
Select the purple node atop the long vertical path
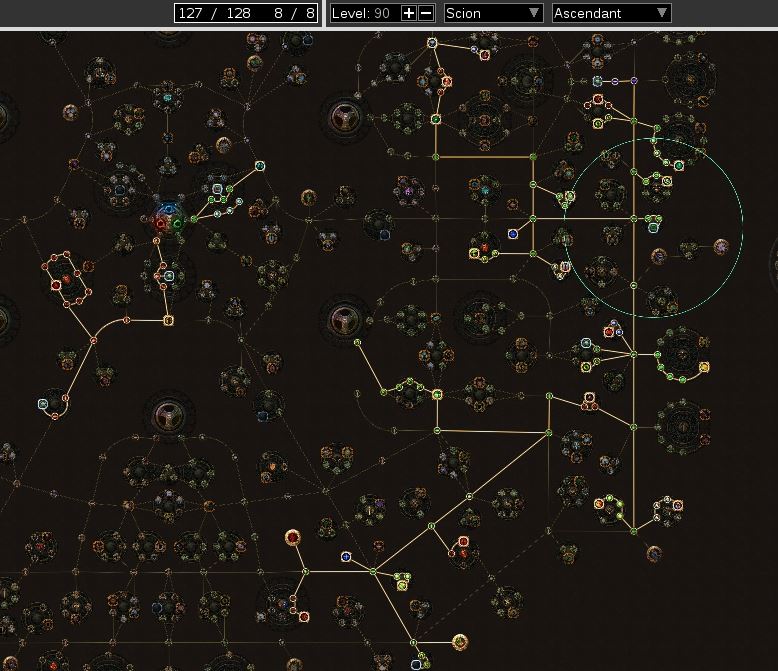tap(634, 80)
